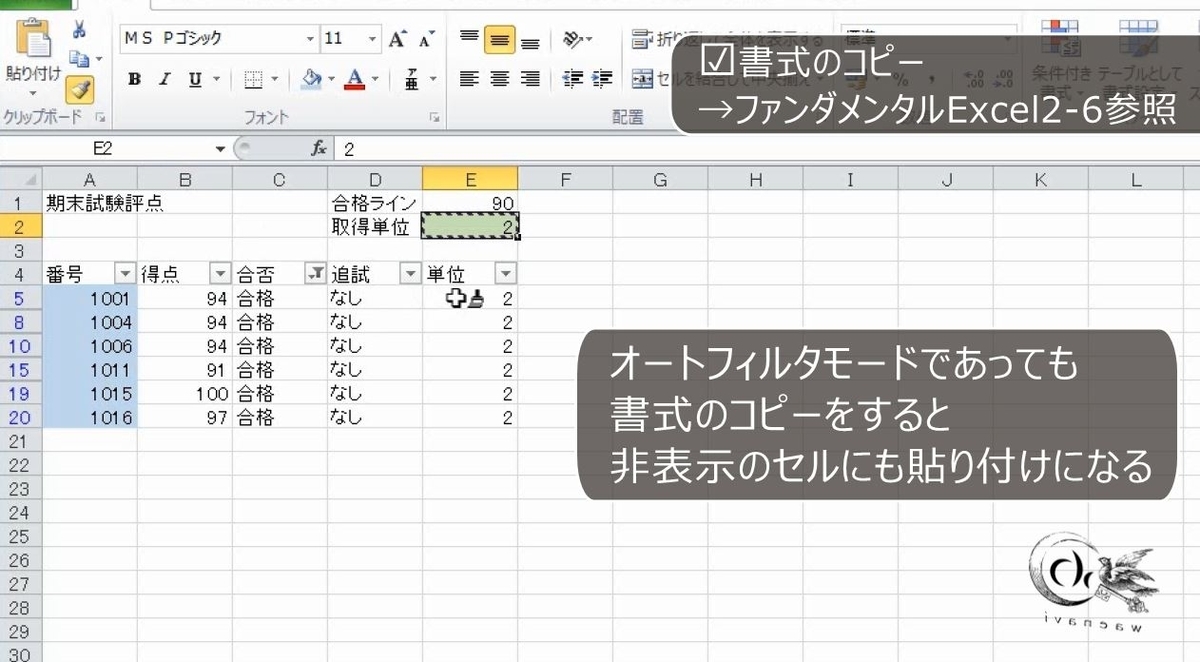Align text left
Screen dimensions: 1200x662
[x=469, y=79]
